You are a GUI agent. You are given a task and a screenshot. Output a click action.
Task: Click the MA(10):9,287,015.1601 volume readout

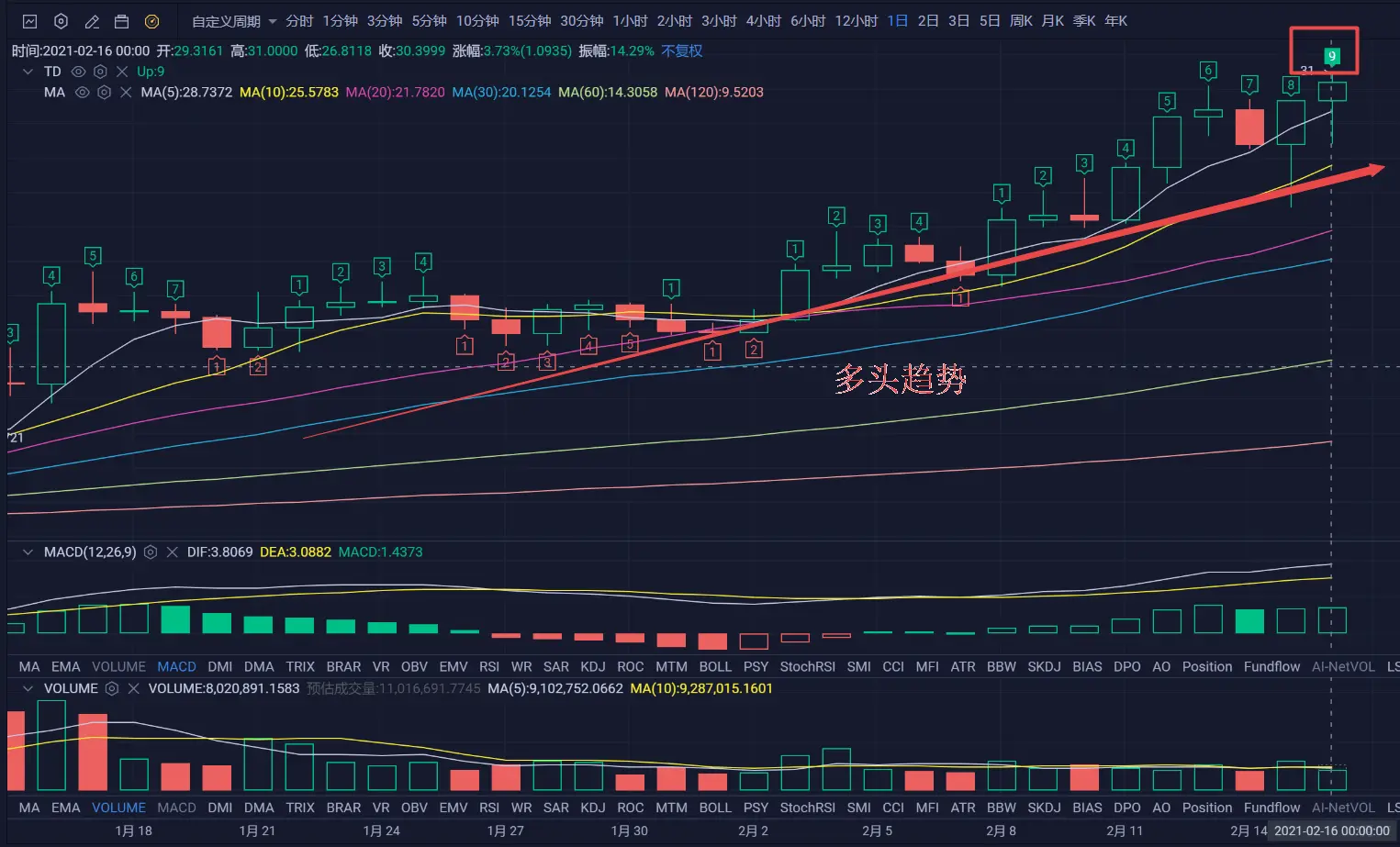pos(701,689)
